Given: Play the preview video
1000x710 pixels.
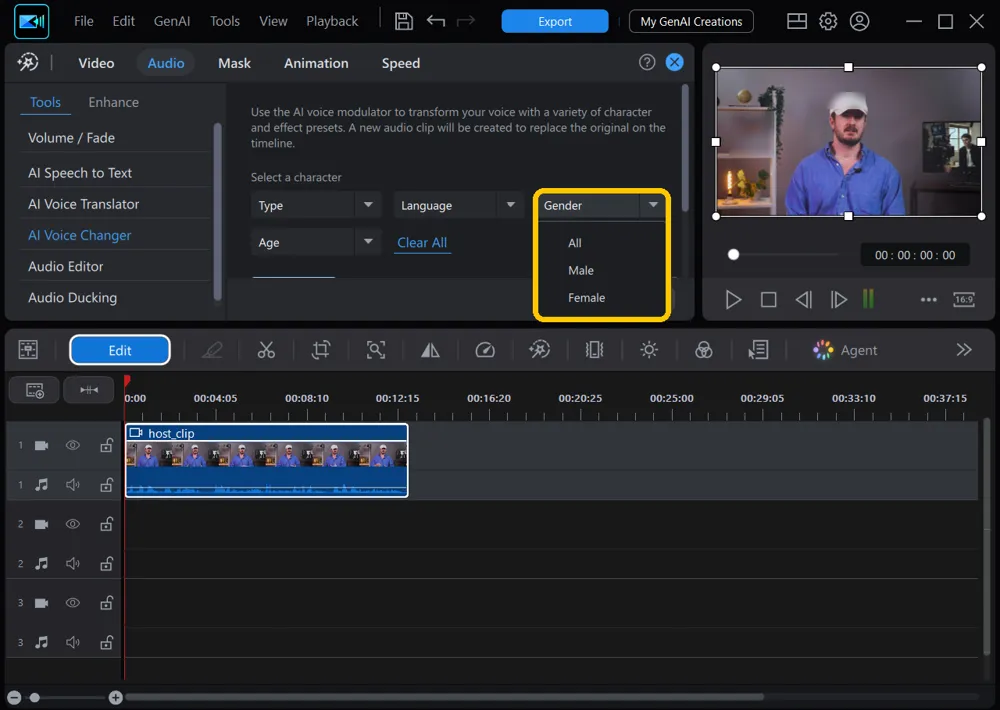Looking at the screenshot, I should (x=733, y=299).
